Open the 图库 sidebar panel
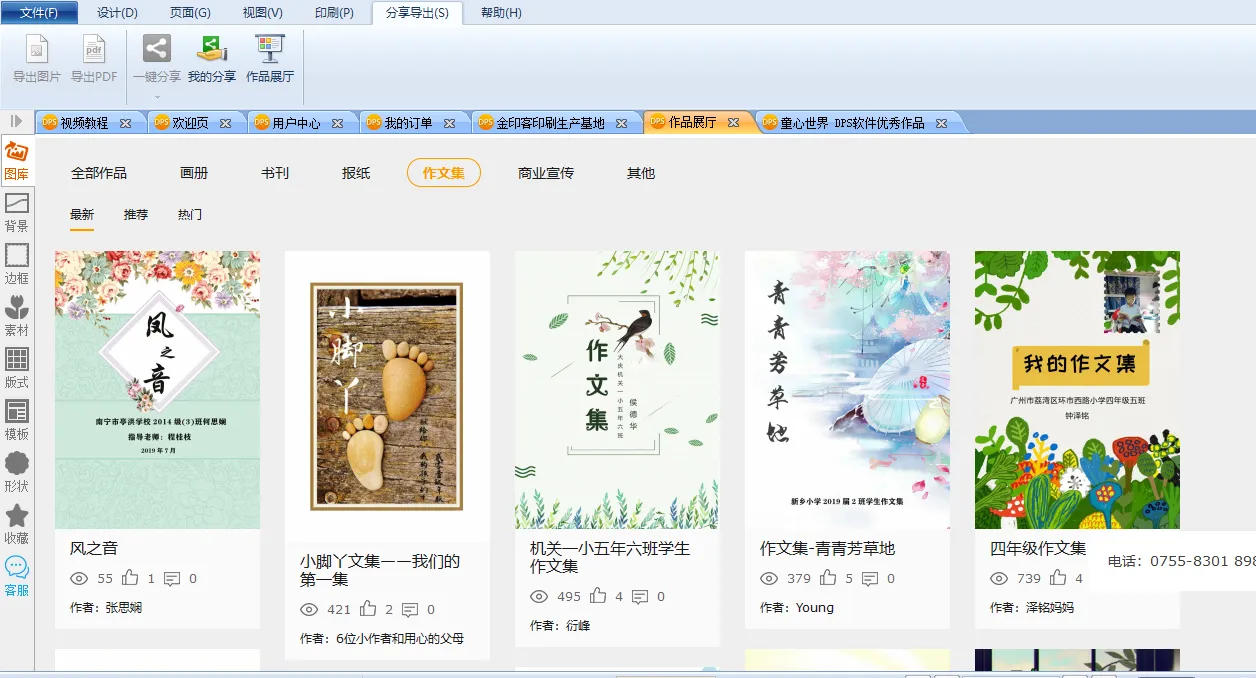1256x678 pixels. pos(17,160)
